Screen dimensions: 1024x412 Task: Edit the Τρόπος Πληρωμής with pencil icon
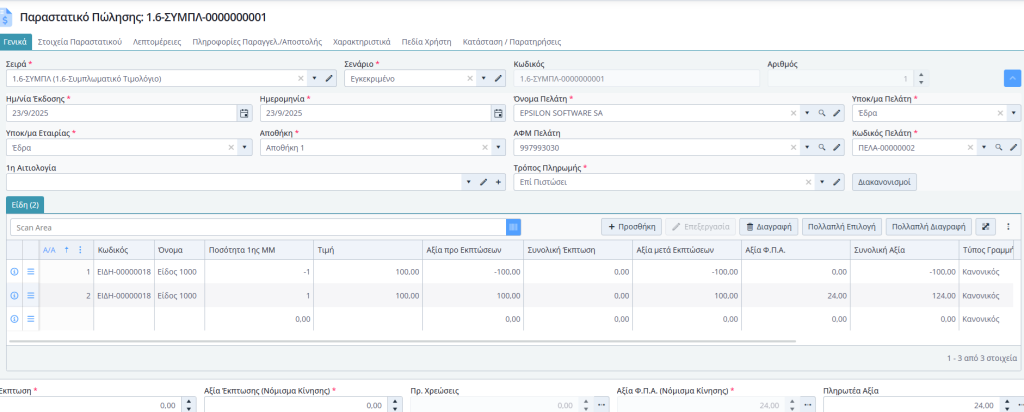click(836, 182)
